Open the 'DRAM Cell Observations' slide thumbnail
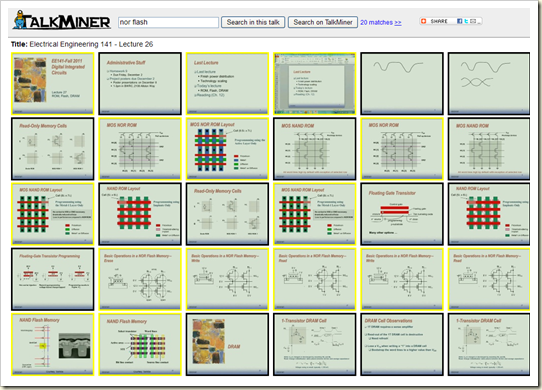The height and width of the screenshot is (390, 542). [402, 344]
